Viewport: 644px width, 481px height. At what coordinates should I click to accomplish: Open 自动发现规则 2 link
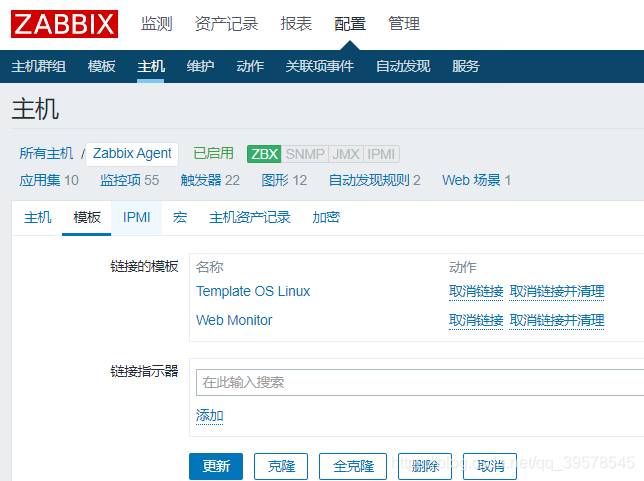[375, 180]
